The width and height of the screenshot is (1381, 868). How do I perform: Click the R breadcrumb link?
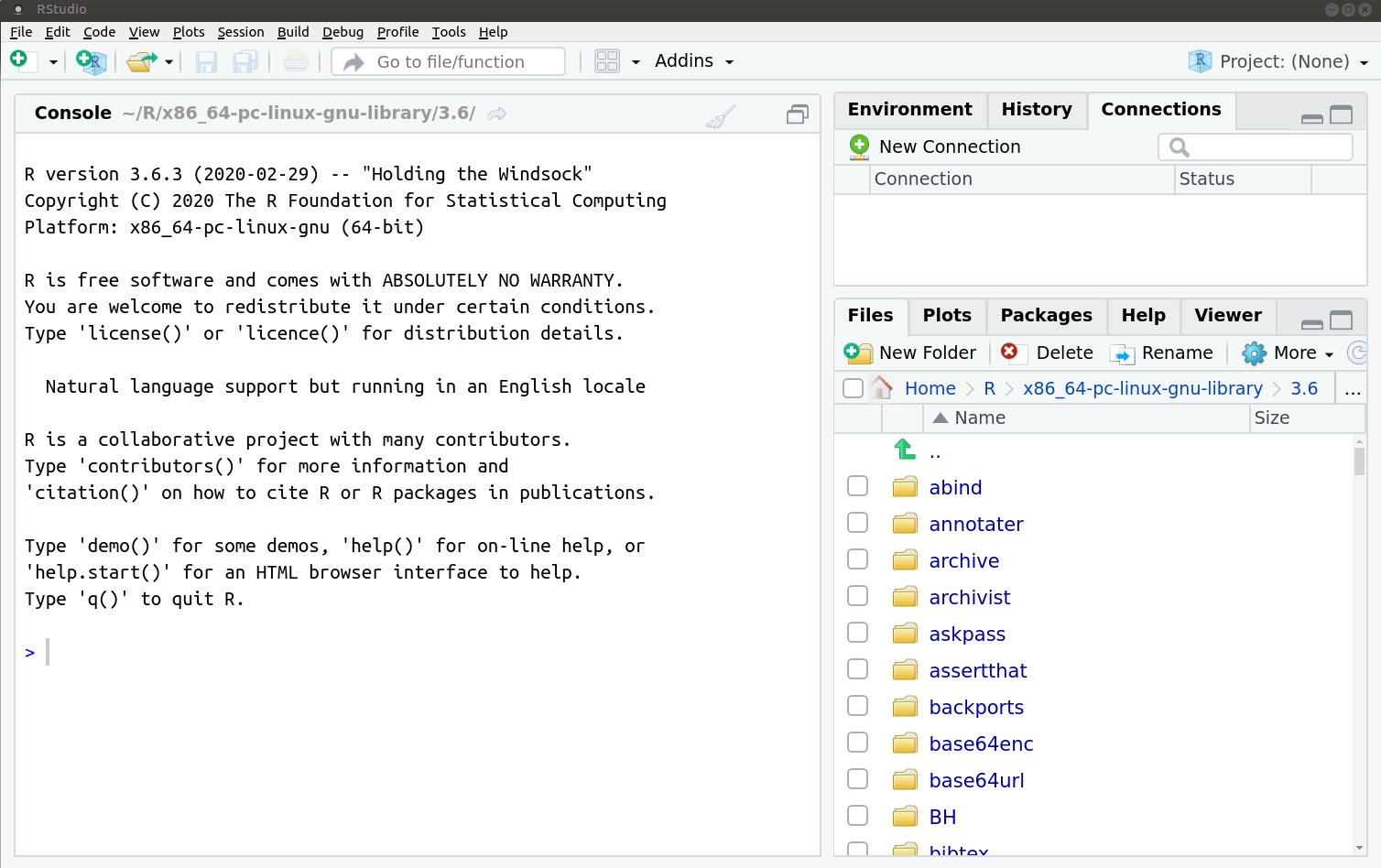[989, 388]
